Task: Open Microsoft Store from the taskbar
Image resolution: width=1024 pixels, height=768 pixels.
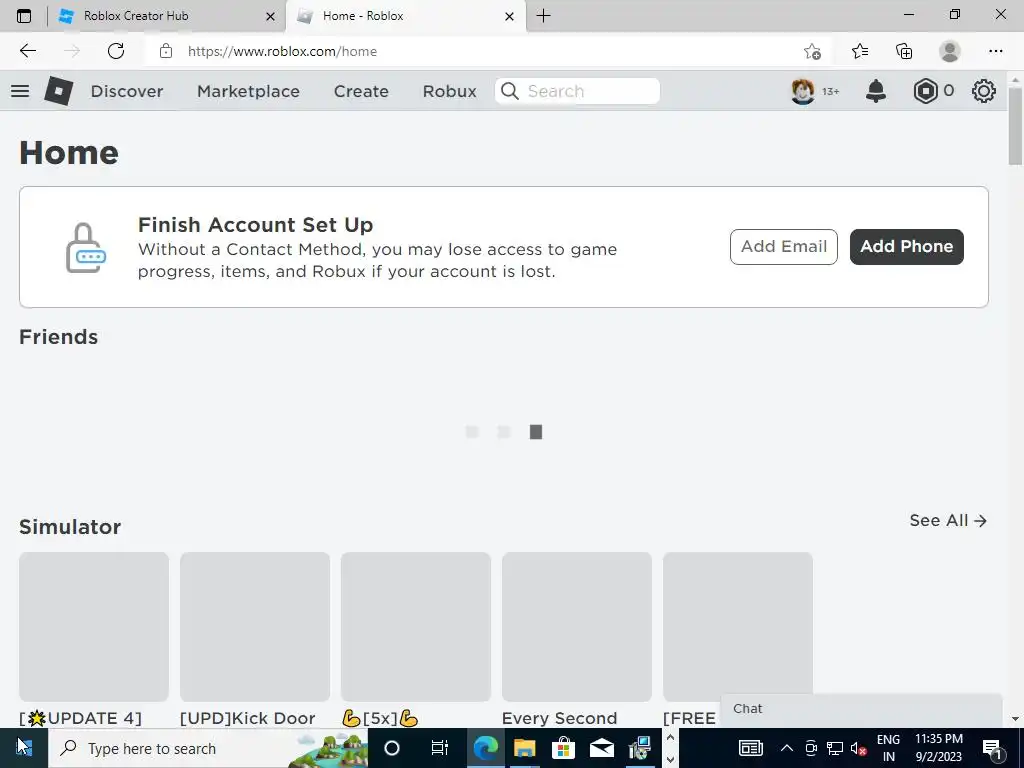Action: (563, 748)
